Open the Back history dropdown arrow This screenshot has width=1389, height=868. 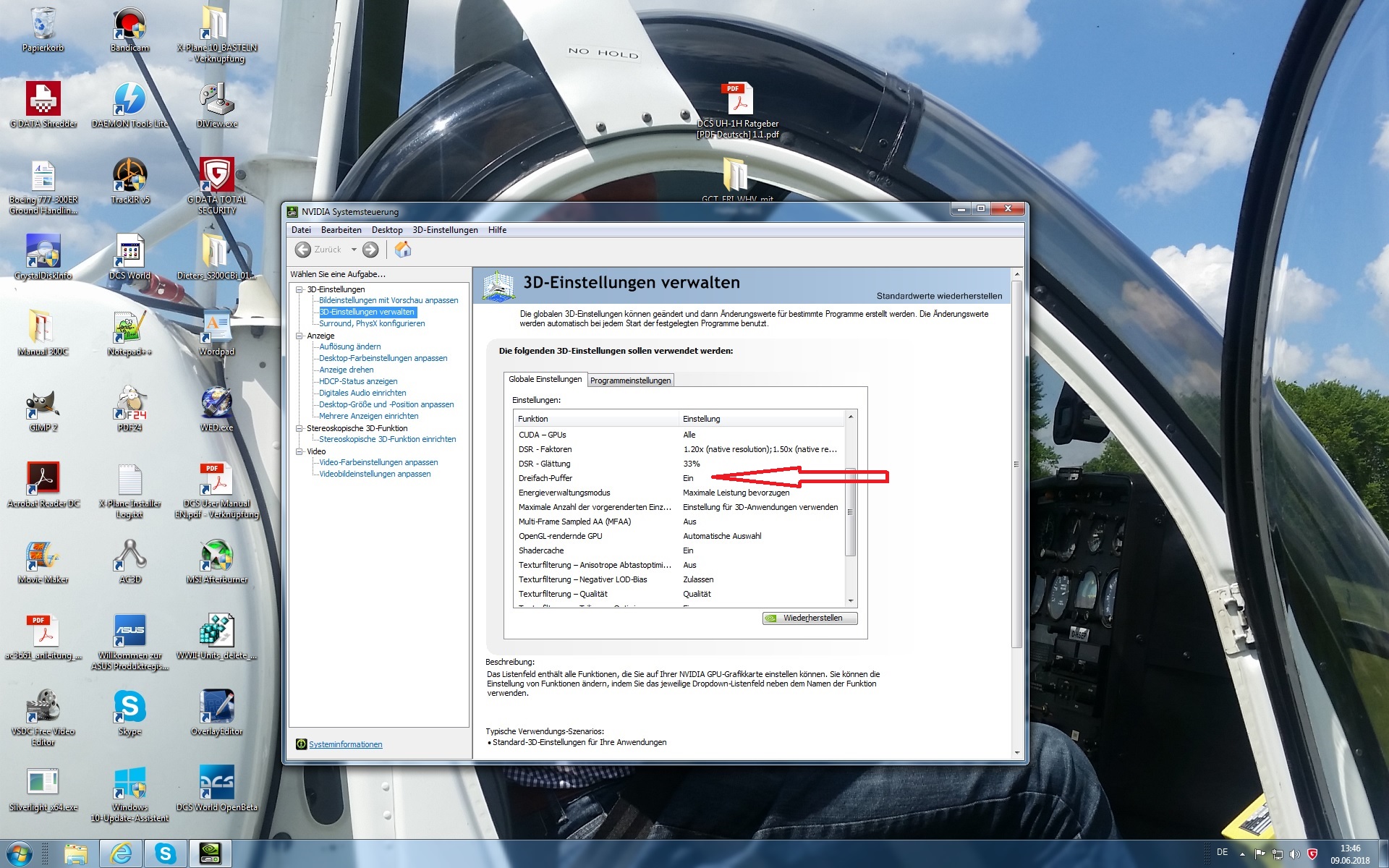[354, 250]
